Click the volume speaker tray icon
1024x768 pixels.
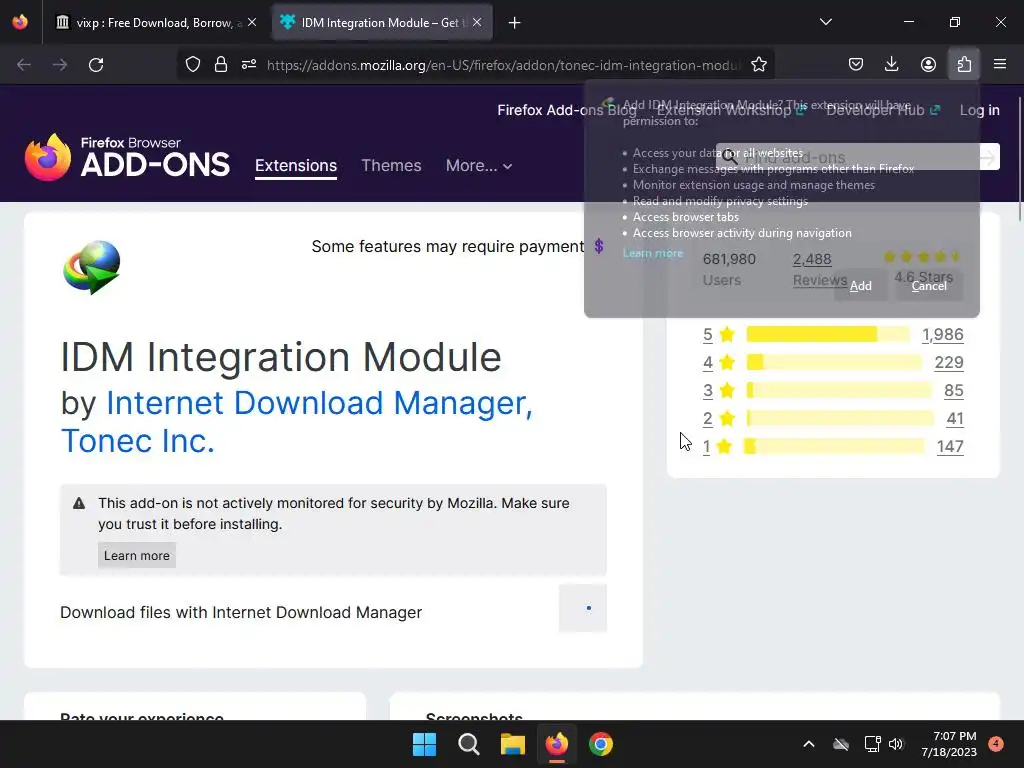896,744
